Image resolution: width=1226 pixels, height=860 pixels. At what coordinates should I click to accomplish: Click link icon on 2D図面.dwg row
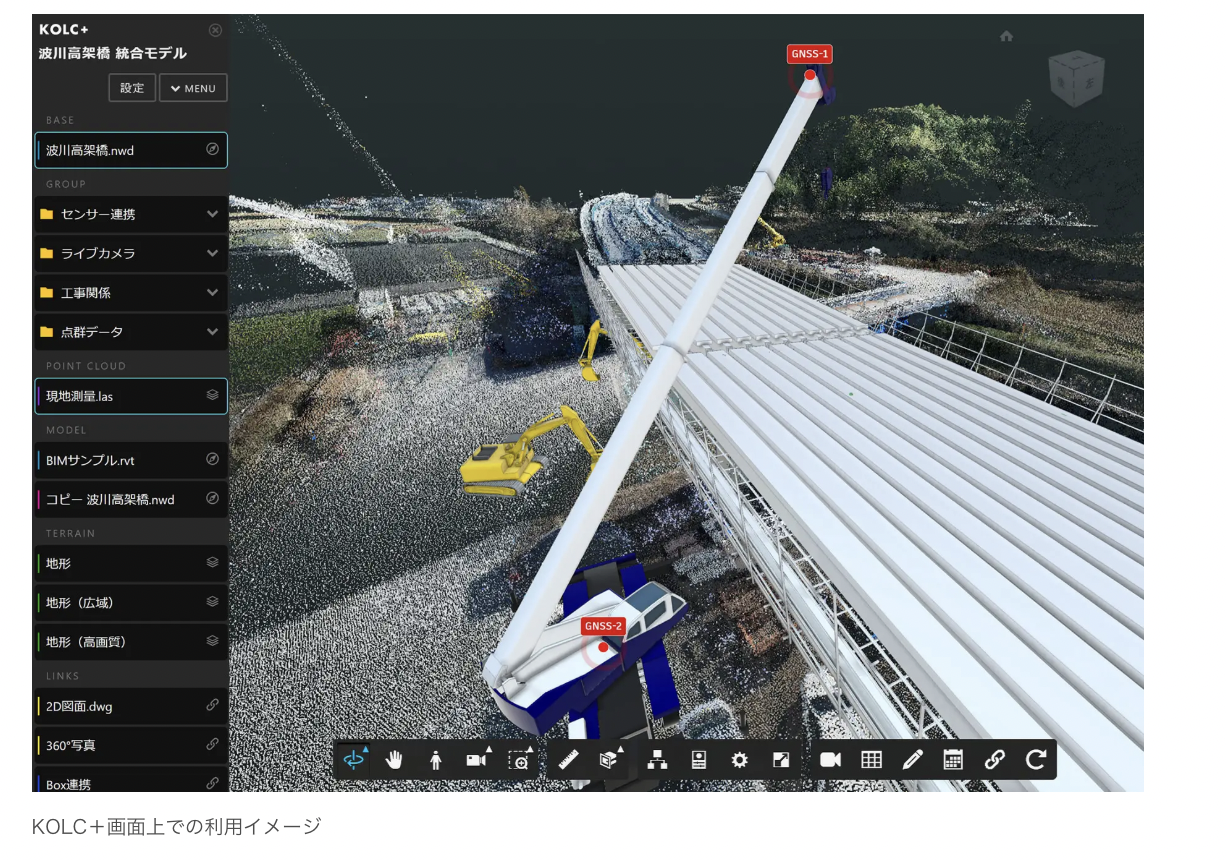click(x=212, y=705)
